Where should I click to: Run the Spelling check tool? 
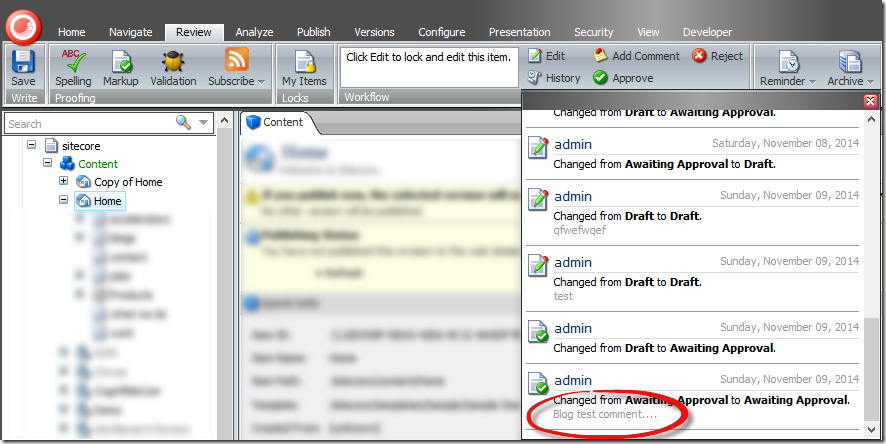72,68
